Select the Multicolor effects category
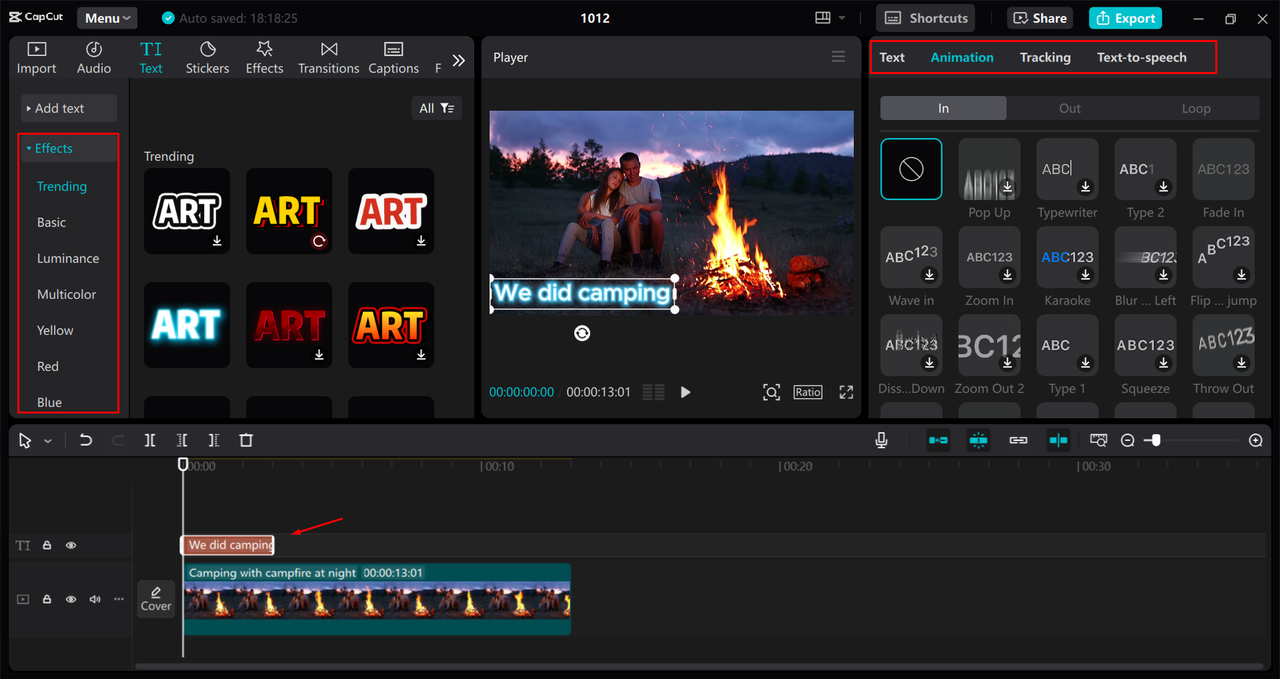1280x679 pixels. (x=67, y=294)
